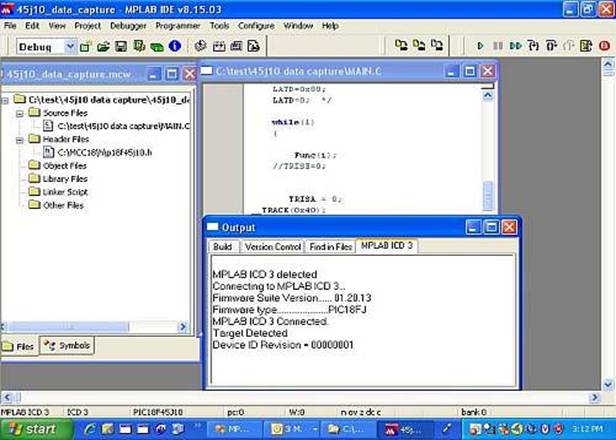
Task: Collapse the Header Files tree folder
Action: (20, 139)
